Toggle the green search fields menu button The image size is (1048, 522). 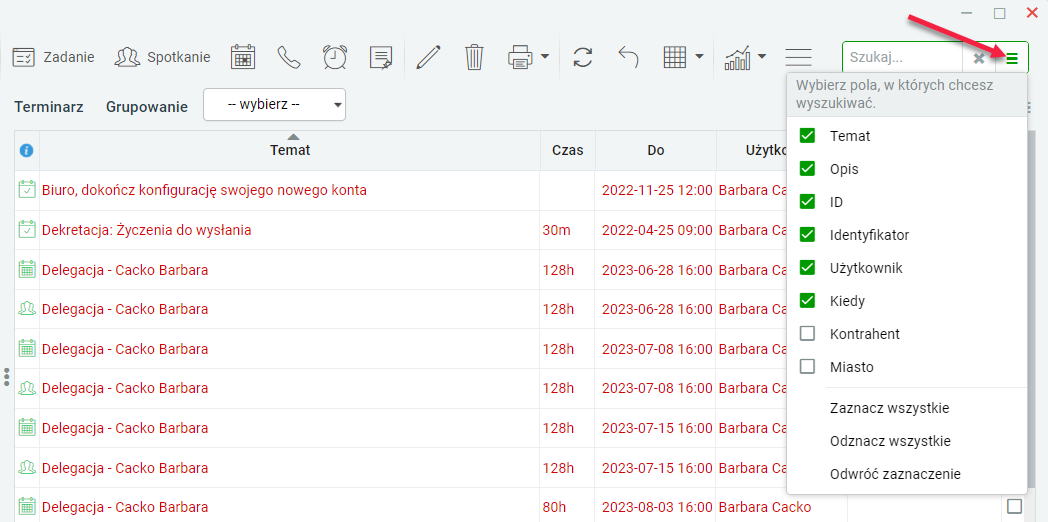point(1012,58)
